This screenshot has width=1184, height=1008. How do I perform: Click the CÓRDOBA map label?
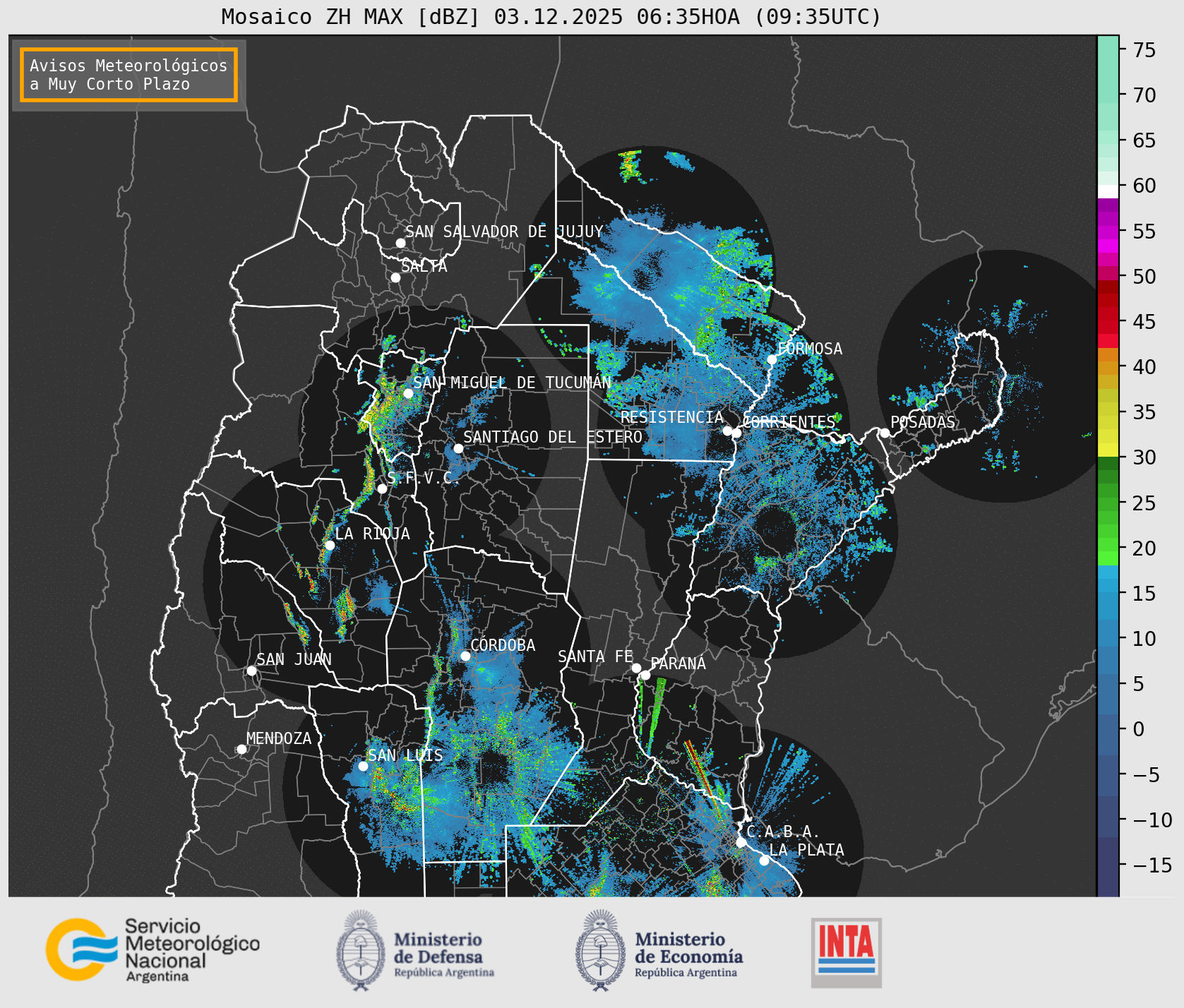503,645
